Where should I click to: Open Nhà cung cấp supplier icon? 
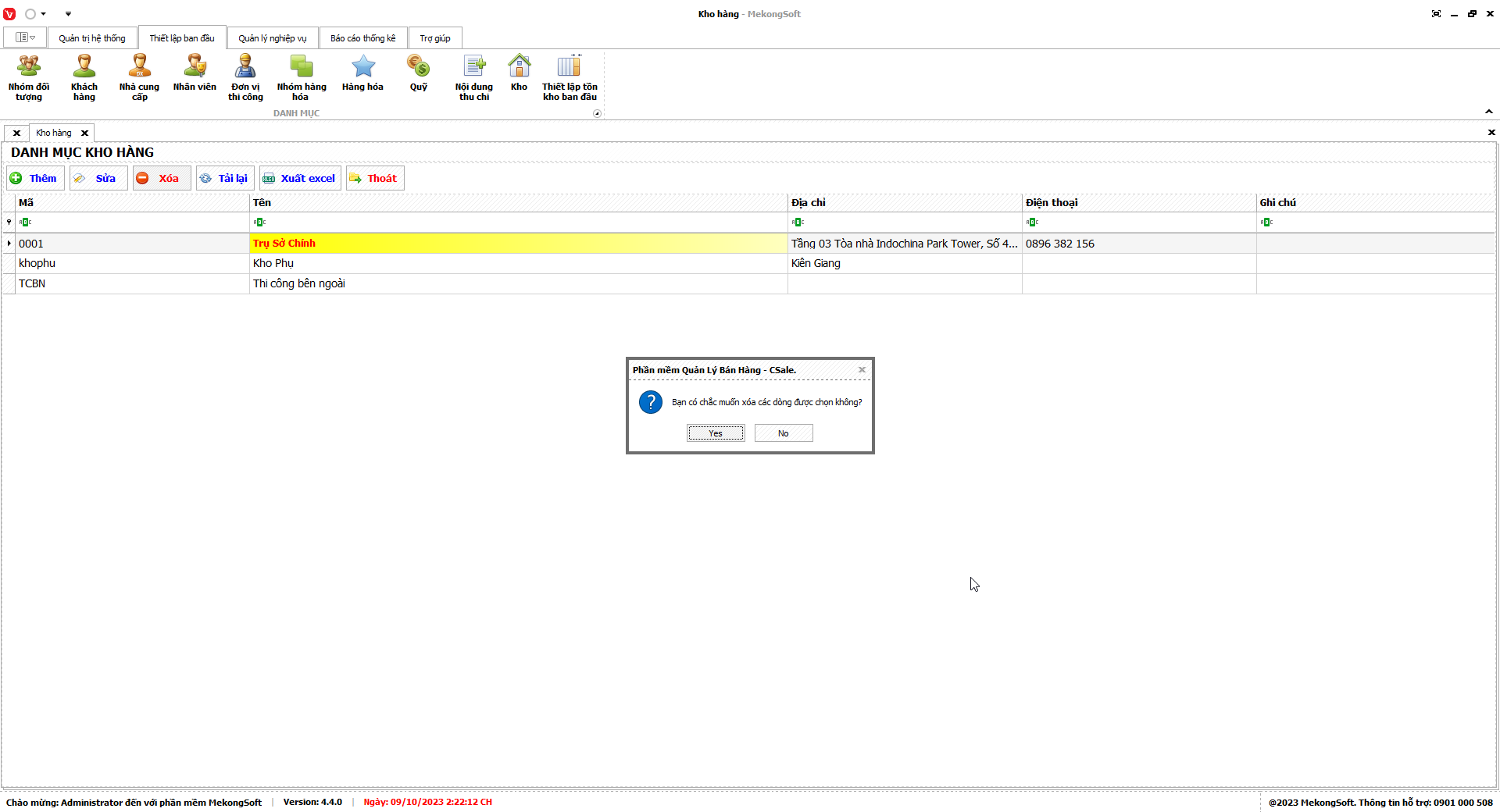(139, 77)
